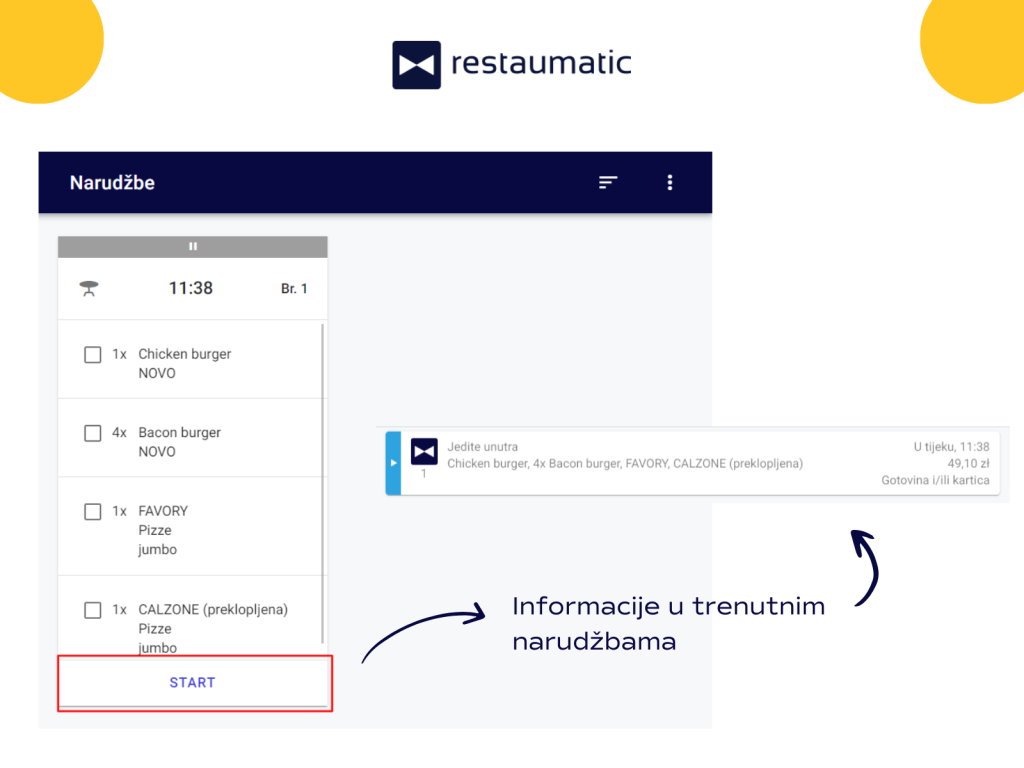Click the Narudžbe header title

(x=112, y=183)
